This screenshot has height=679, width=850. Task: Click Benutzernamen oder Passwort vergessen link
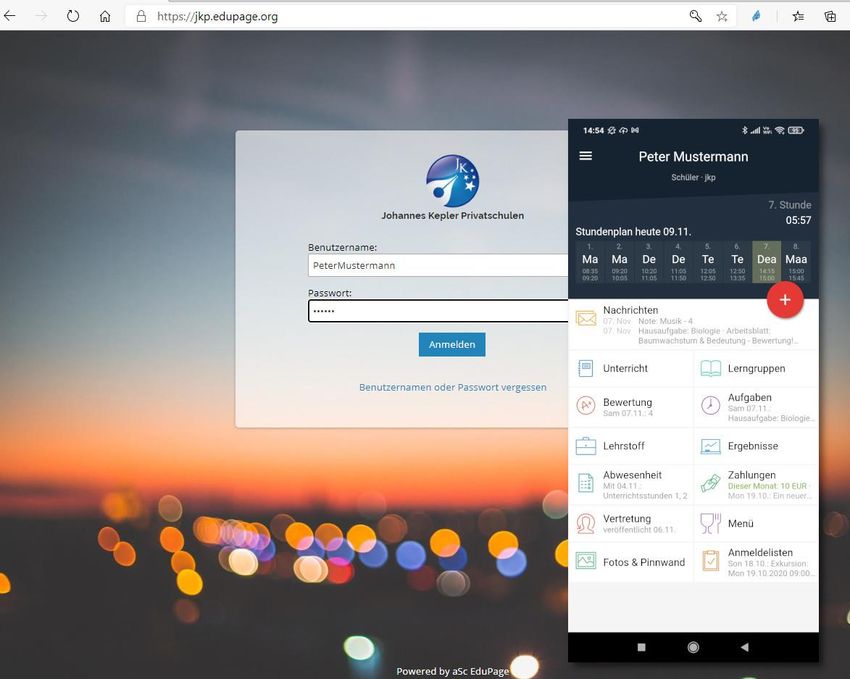(x=452, y=387)
